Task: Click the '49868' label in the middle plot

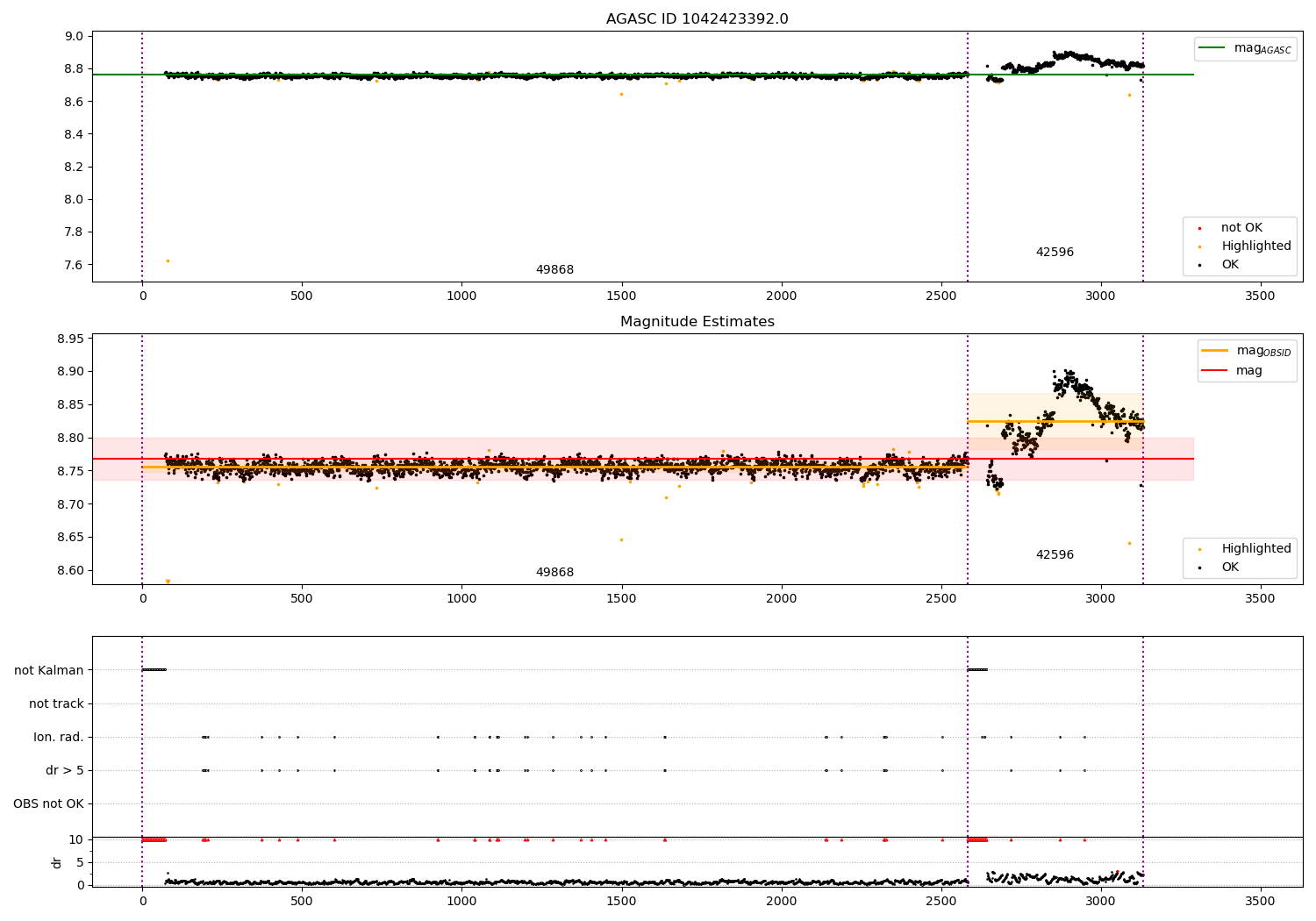Action: click(x=554, y=573)
